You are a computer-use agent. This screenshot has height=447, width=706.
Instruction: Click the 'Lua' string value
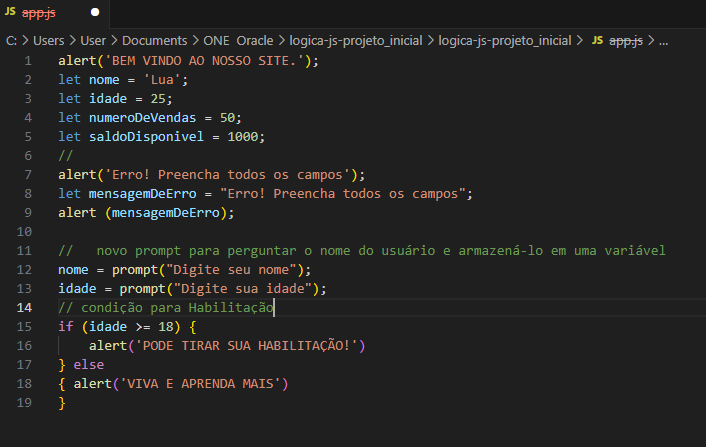[x=162, y=80]
